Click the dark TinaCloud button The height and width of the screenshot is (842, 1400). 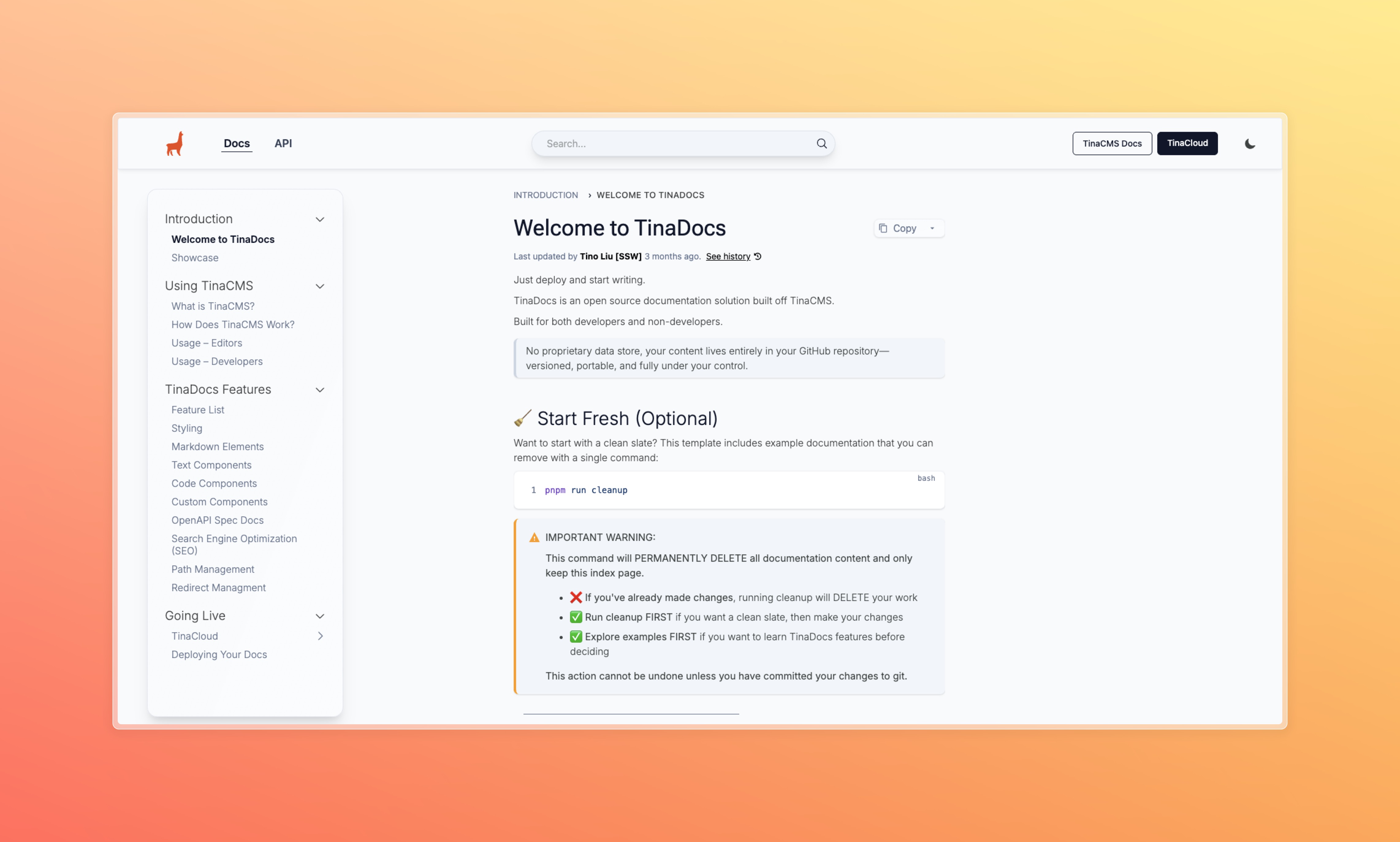click(1187, 144)
